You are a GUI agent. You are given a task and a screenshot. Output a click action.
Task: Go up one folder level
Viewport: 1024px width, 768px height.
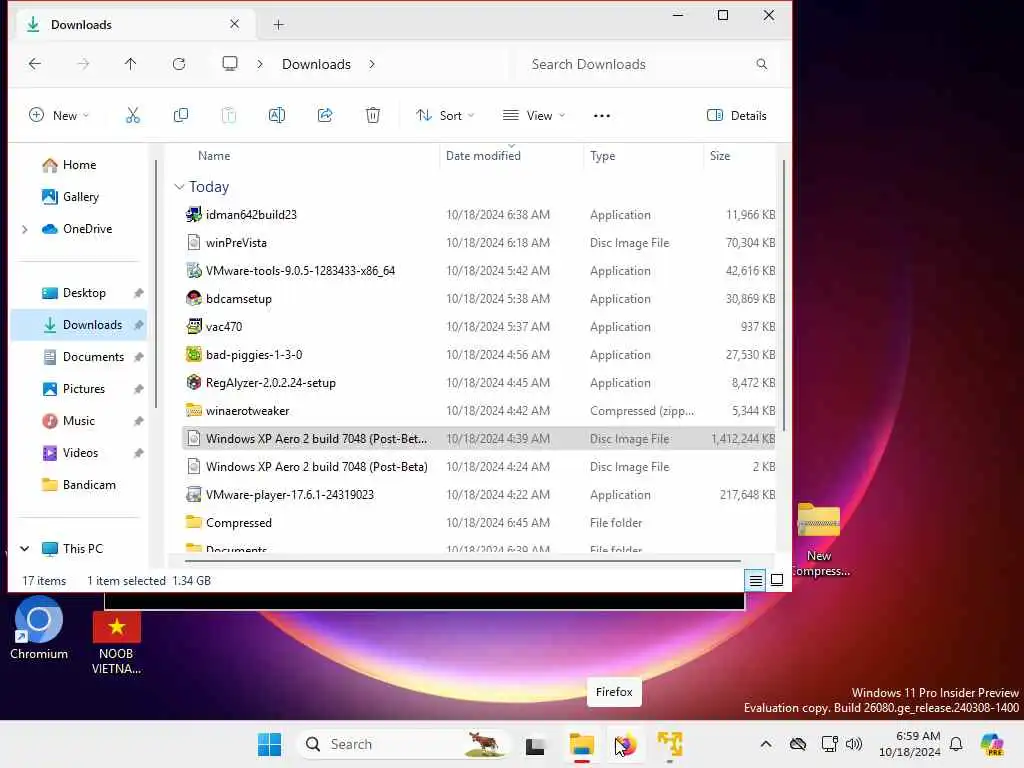[x=131, y=64]
